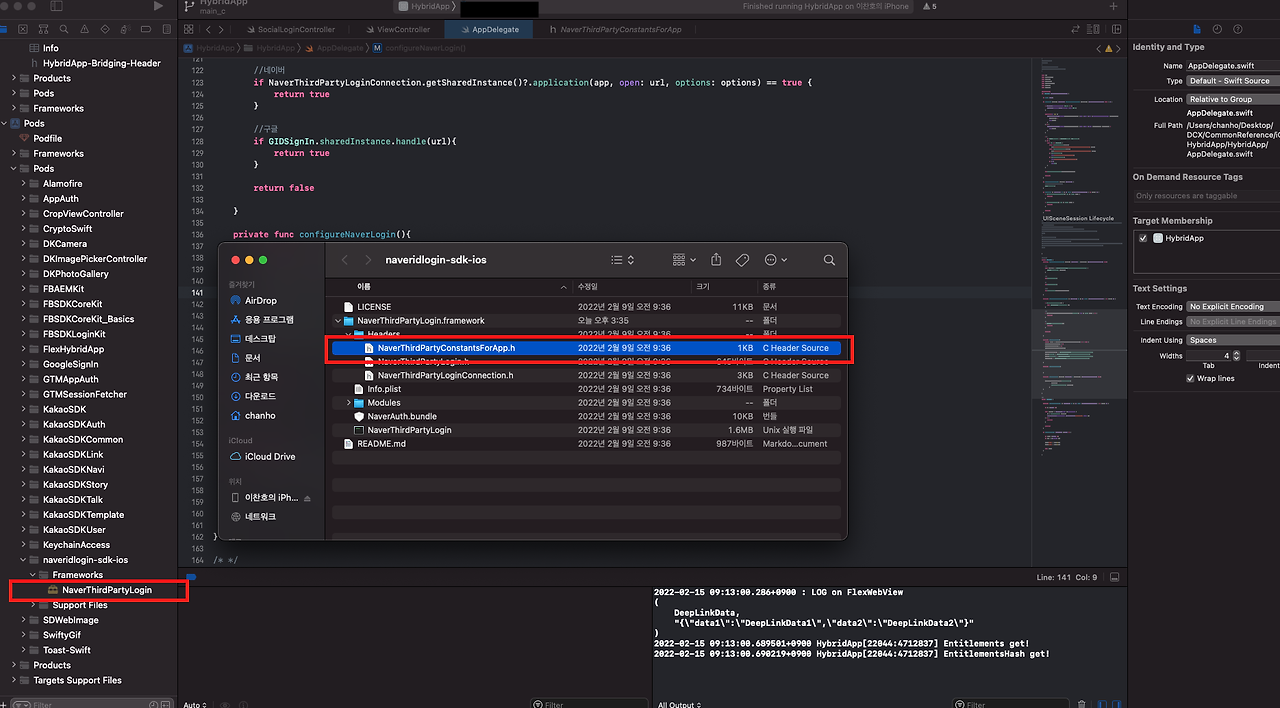This screenshot has width=1280, height=708.
Task: Select NaverThirdPartyLogin in project navigator
Action: (106, 590)
